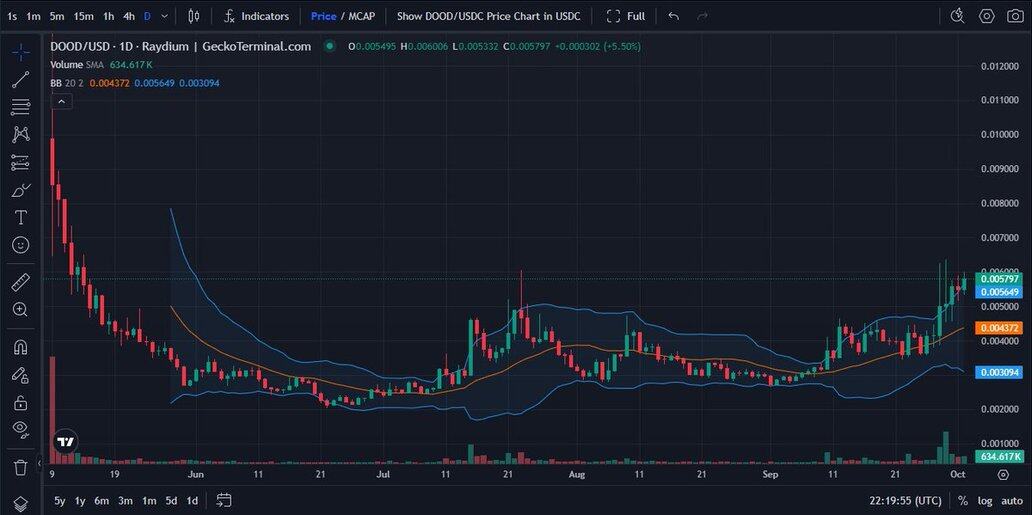Open the chart settings gear
This screenshot has width=1032, height=515.
pos(986,16)
